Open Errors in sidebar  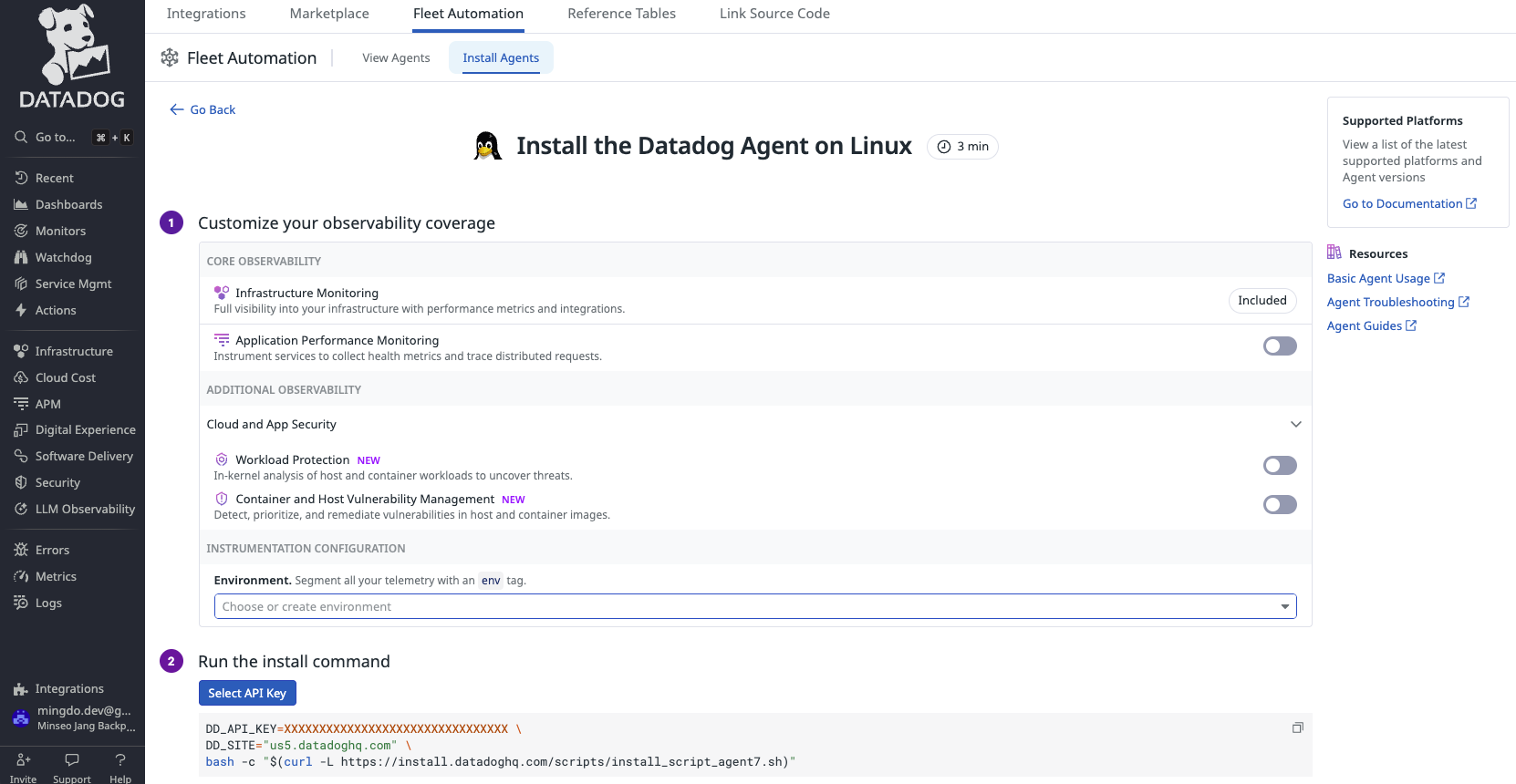click(x=52, y=550)
